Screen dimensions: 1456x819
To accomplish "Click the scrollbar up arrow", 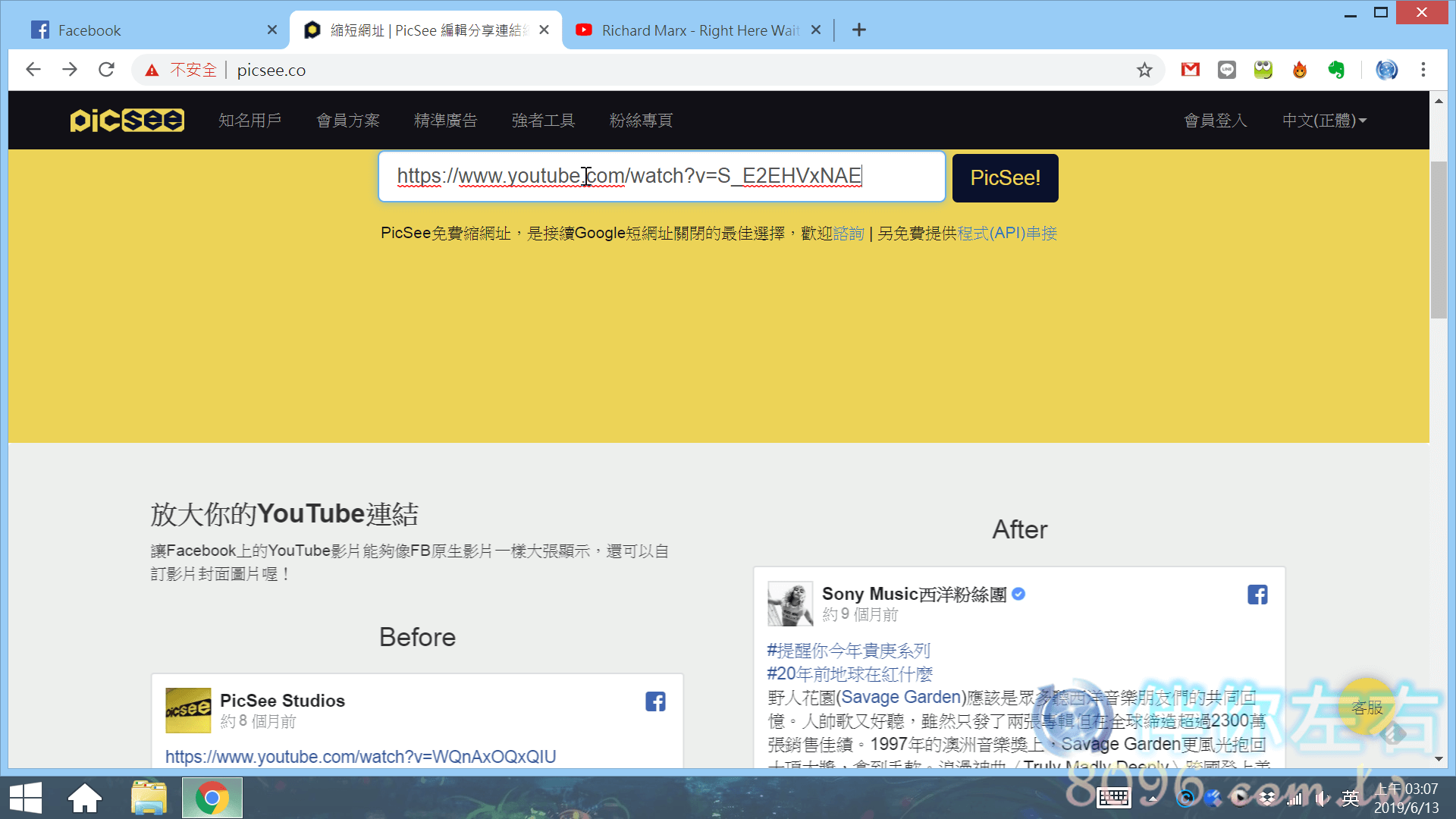I will (1438, 101).
